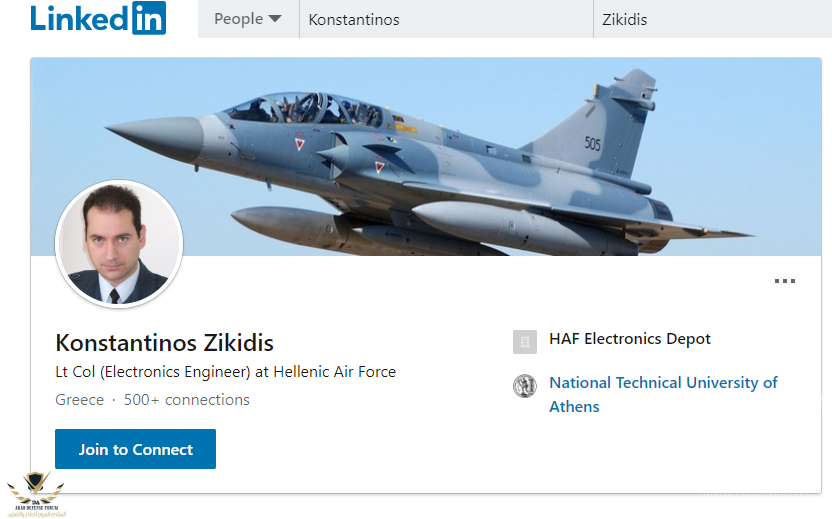Image resolution: width=832 pixels, height=519 pixels.
Task: Expand the People search-type dropdown arrow
Action: pos(275,19)
